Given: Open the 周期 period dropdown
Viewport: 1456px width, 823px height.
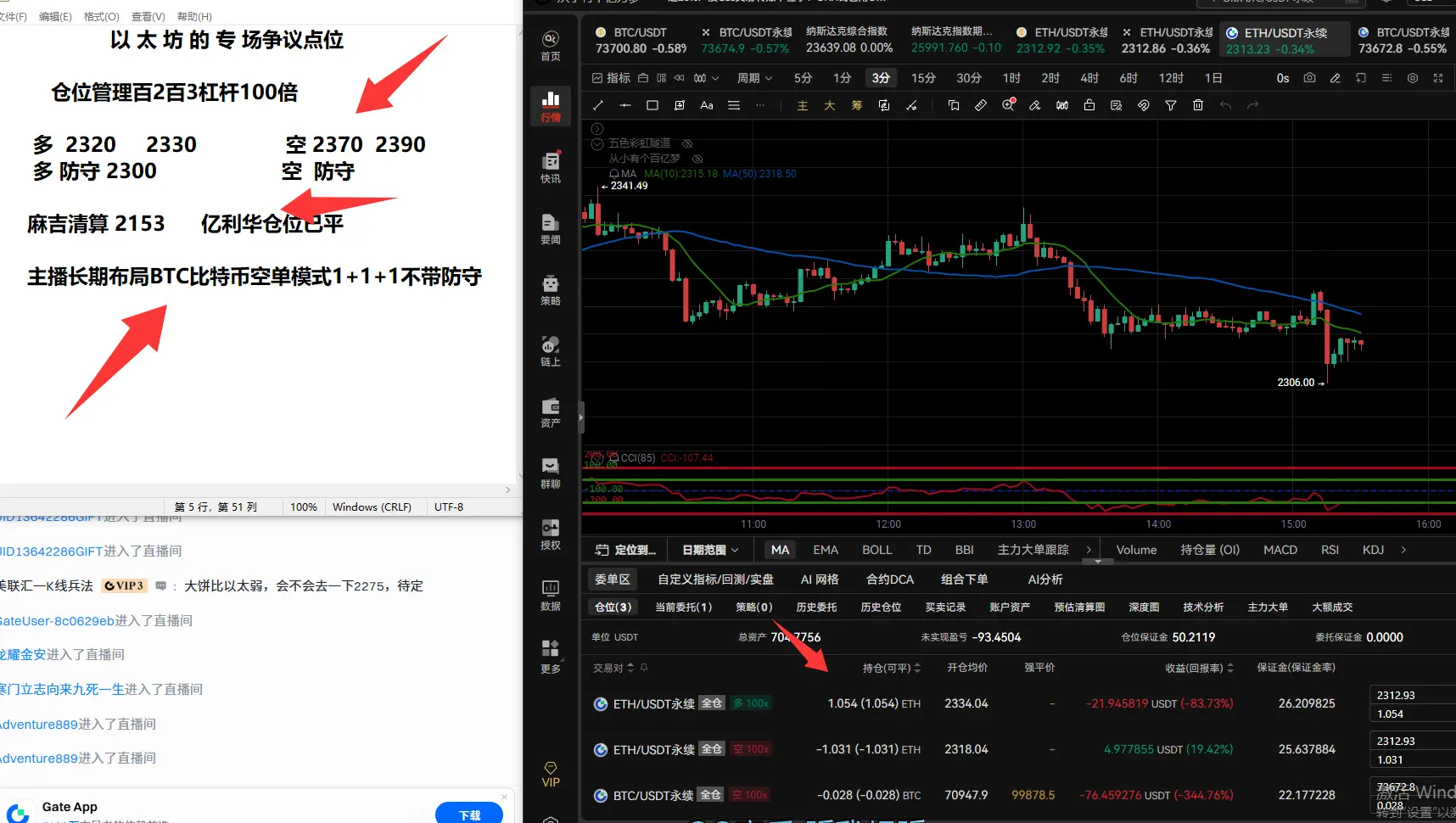Looking at the screenshot, I should coord(754,78).
